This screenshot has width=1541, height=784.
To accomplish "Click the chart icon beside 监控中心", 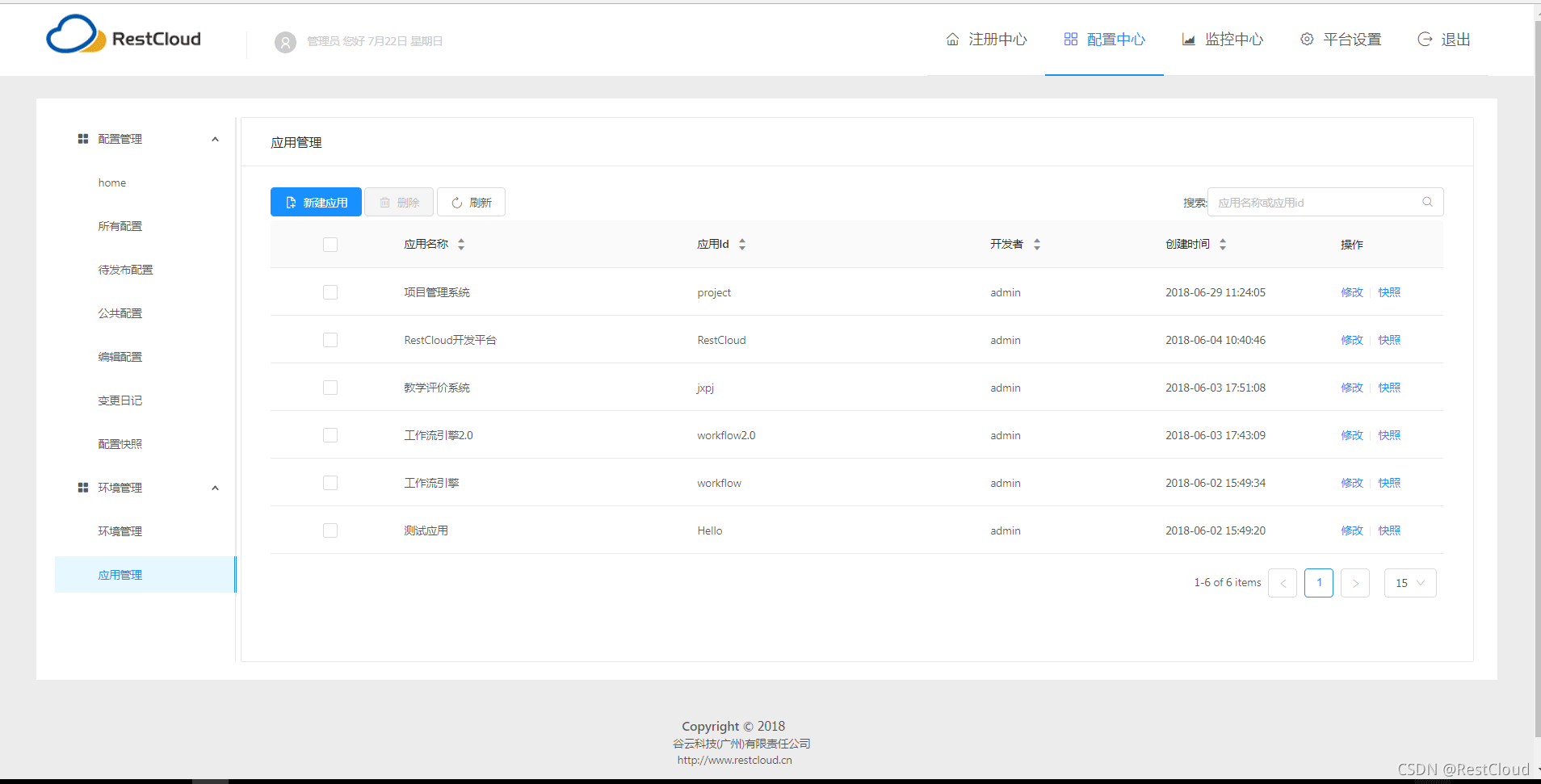I will pos(1189,40).
